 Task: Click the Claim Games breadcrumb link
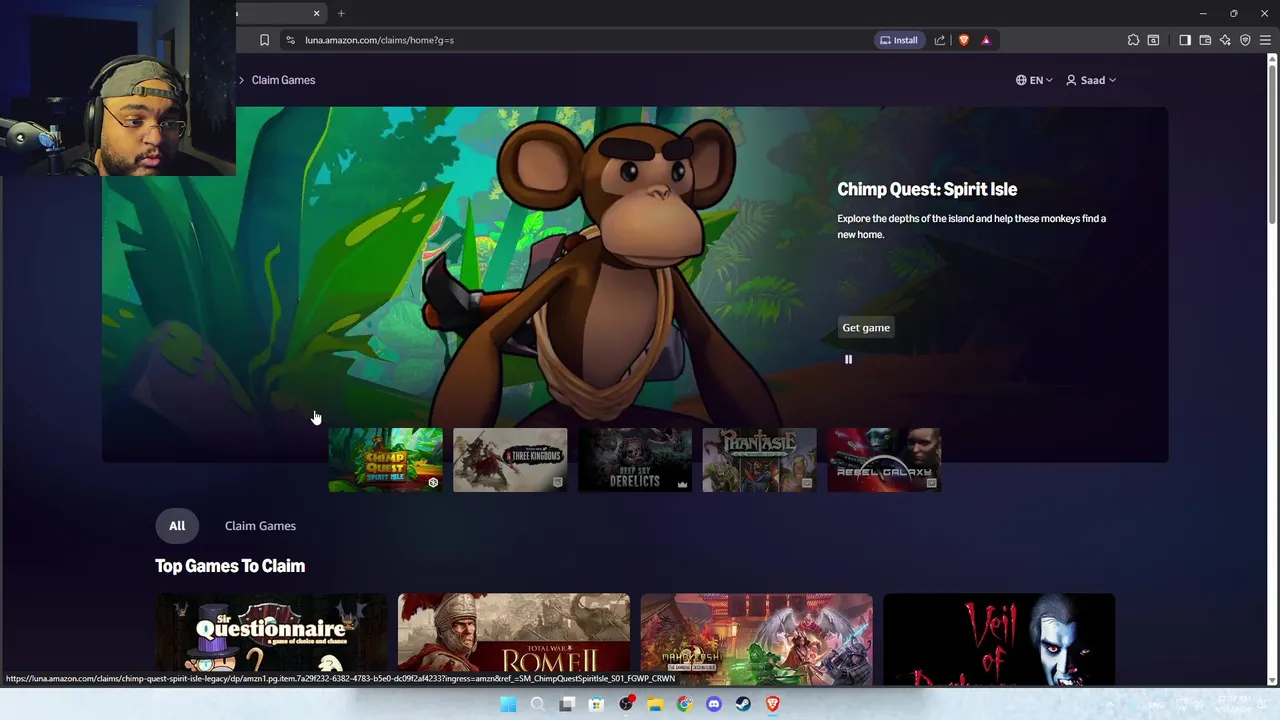click(x=283, y=80)
